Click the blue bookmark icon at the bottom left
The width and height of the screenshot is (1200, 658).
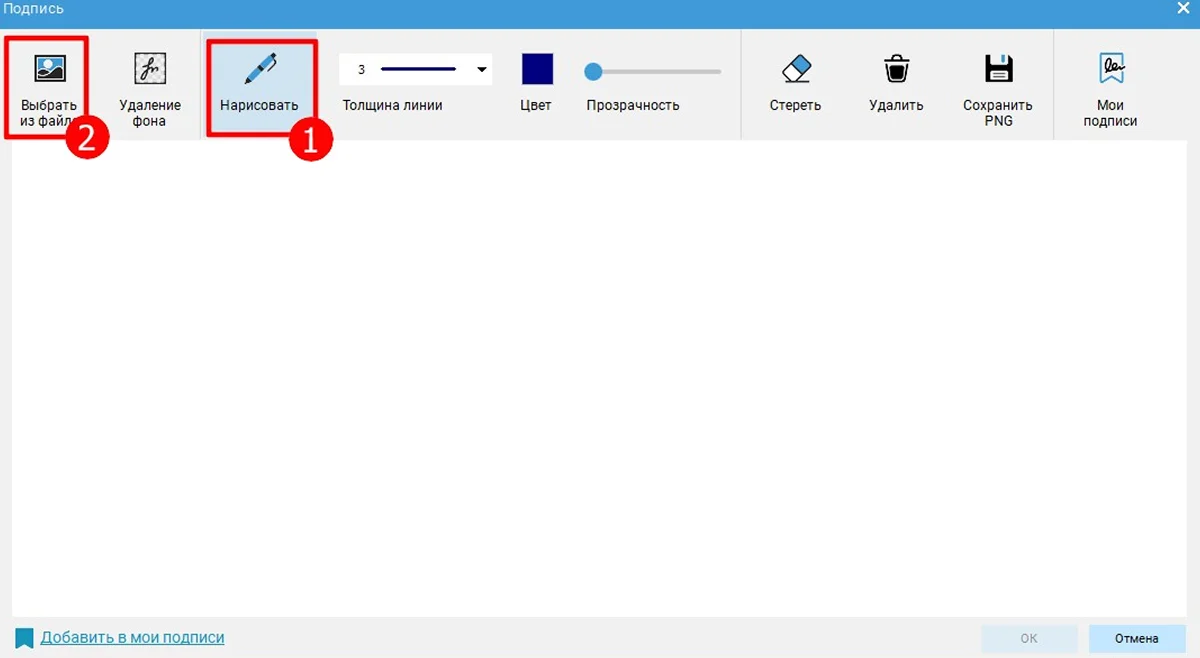tap(24, 638)
